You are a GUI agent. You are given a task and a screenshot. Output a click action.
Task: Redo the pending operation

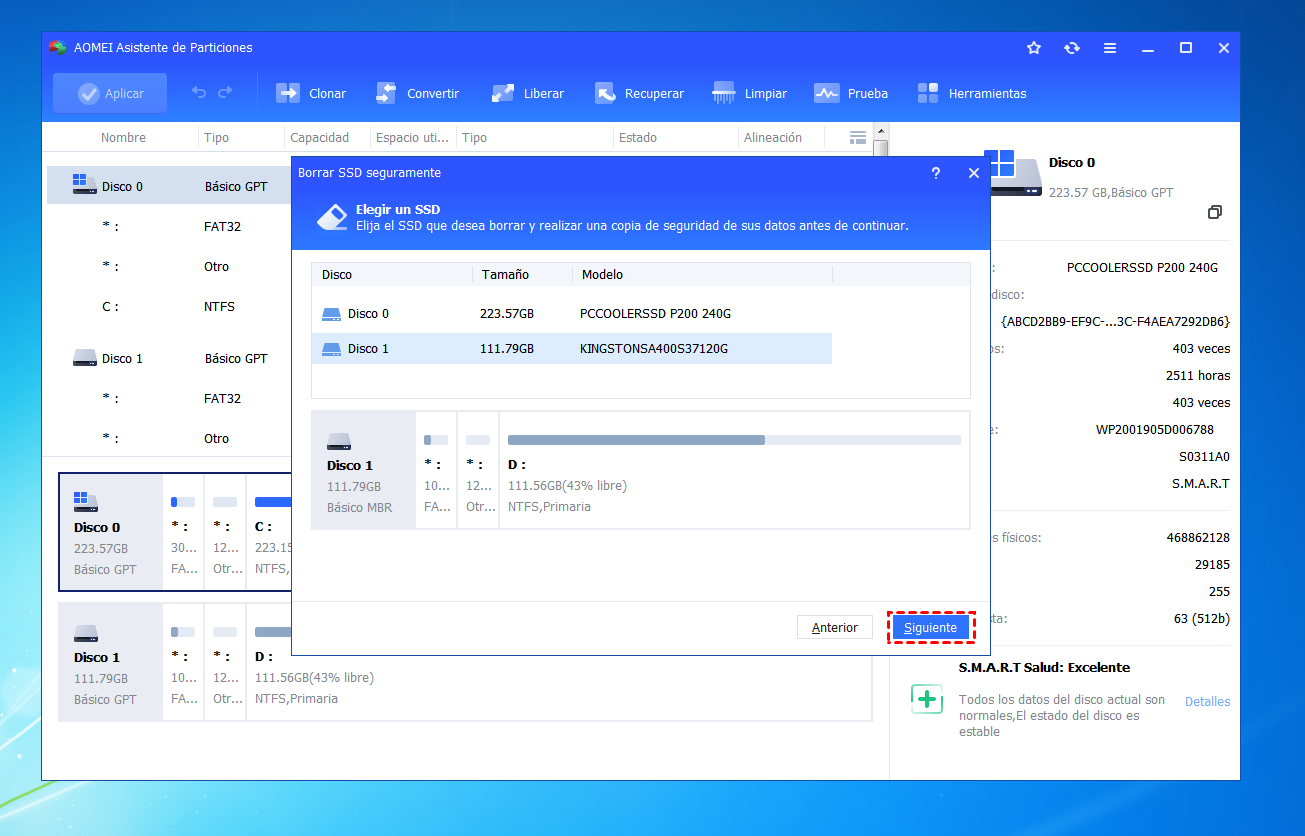coord(225,93)
